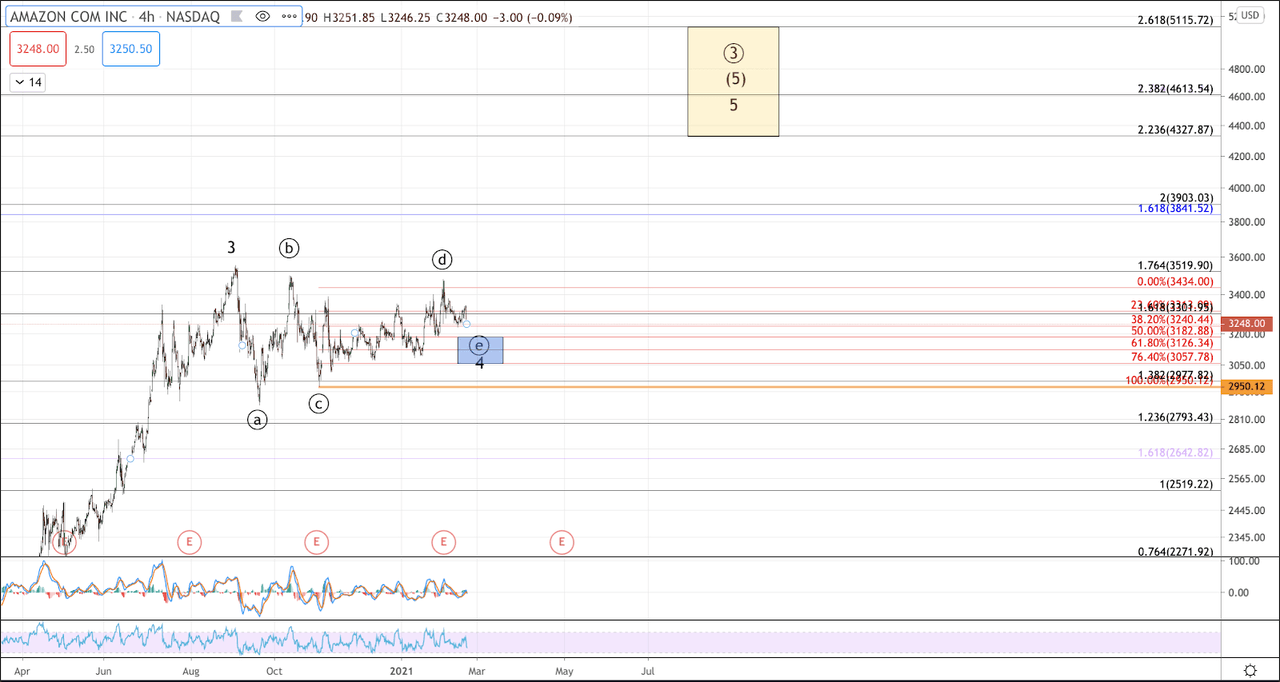Select the wave 3 label at the peak
Image resolution: width=1280 pixels, height=682 pixels.
pos(231,247)
